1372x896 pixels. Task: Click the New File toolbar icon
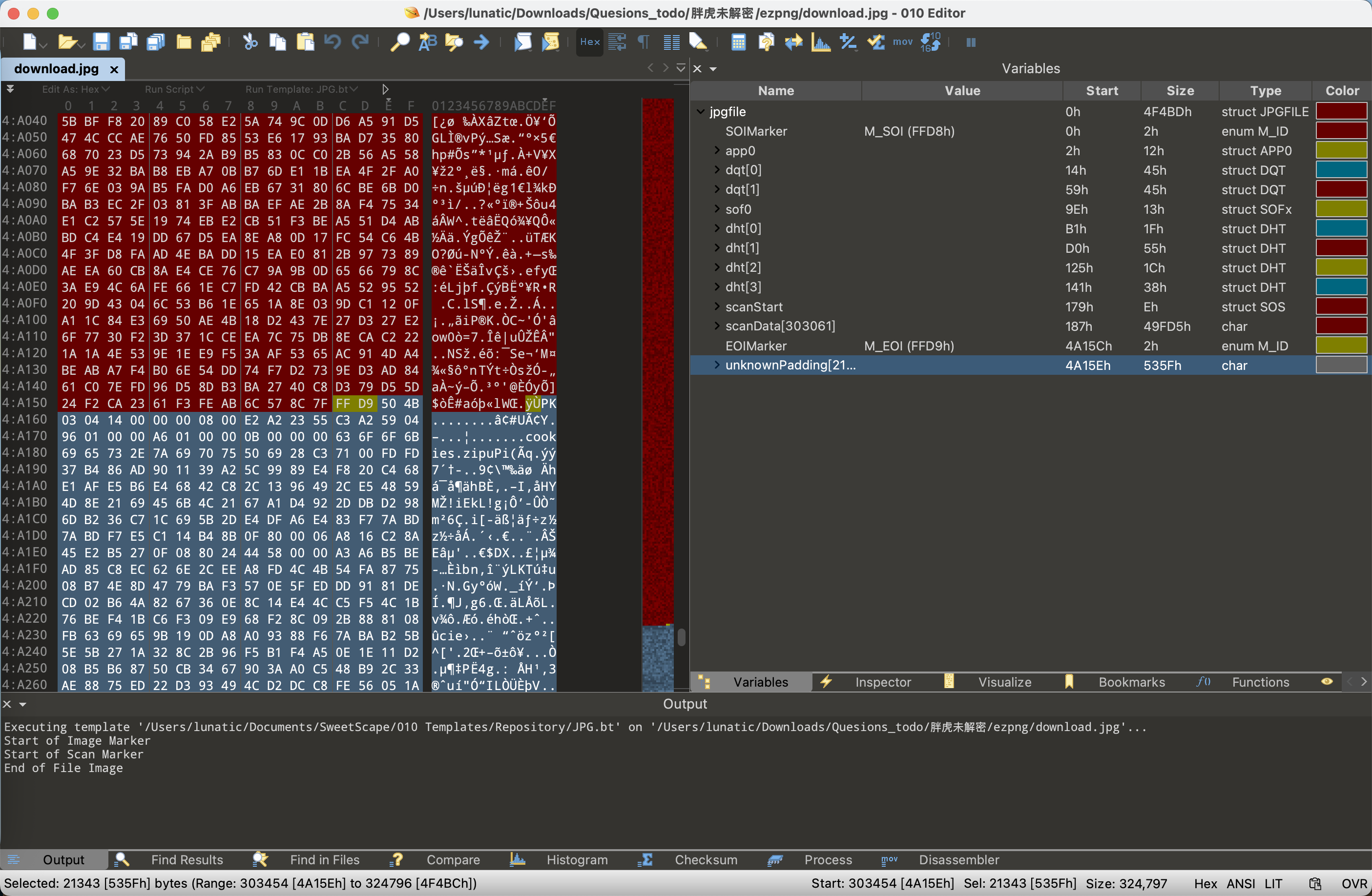click(x=29, y=42)
